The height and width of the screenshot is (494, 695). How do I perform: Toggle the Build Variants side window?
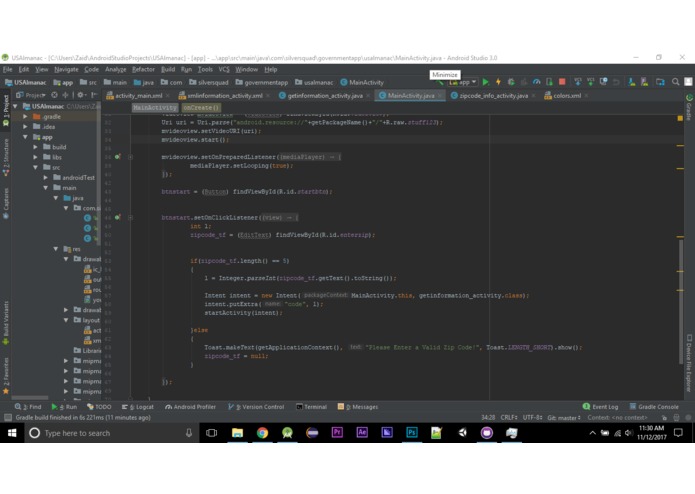coord(6,323)
